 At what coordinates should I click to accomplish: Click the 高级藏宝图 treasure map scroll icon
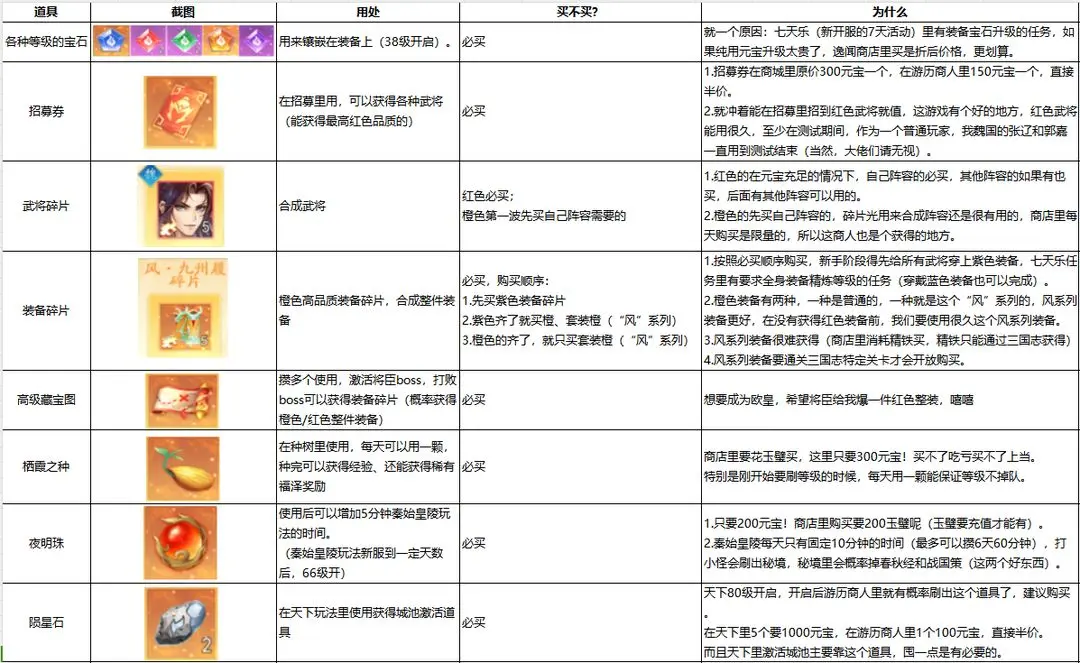(183, 398)
